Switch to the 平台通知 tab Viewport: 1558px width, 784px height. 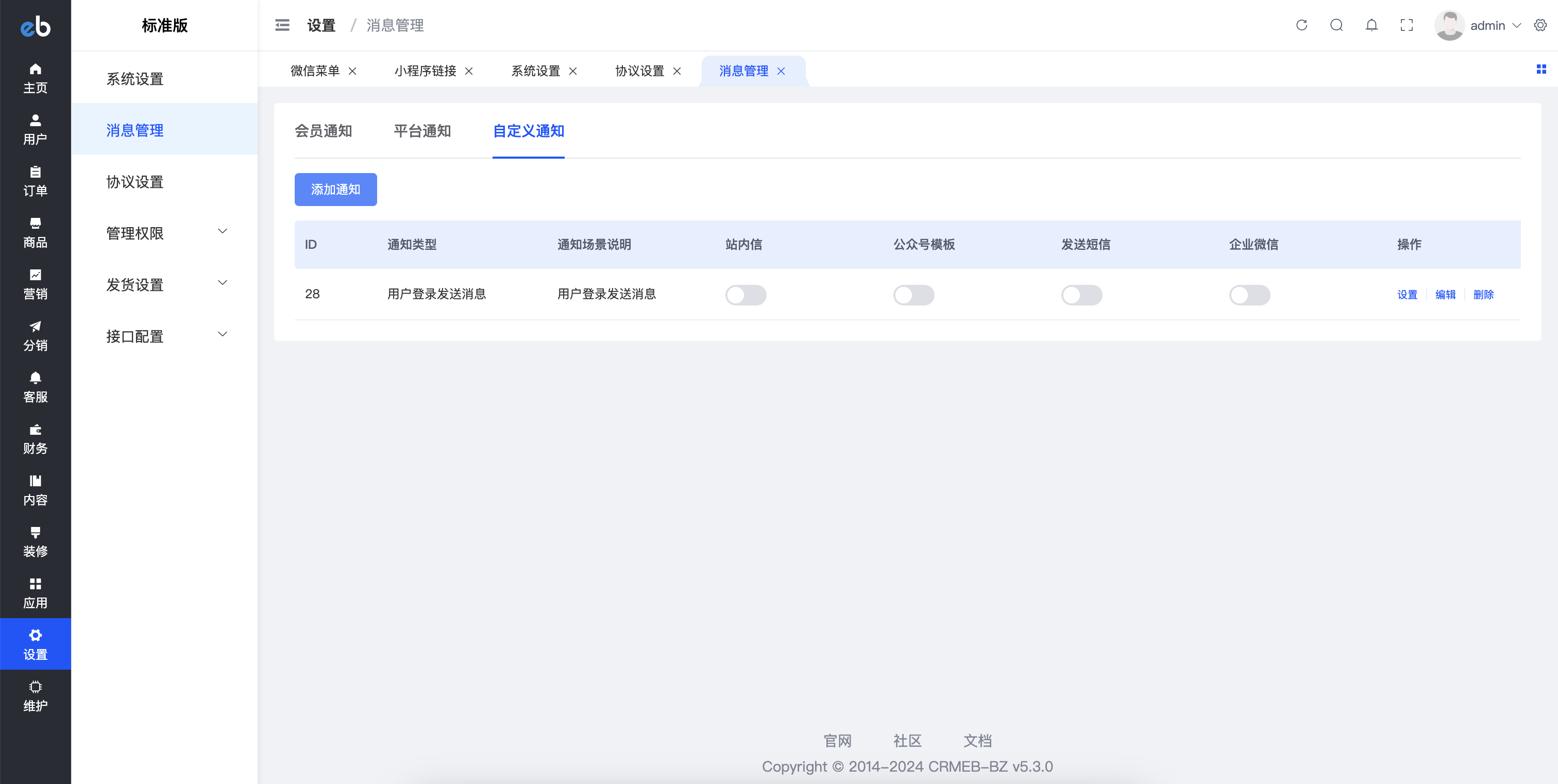point(422,131)
